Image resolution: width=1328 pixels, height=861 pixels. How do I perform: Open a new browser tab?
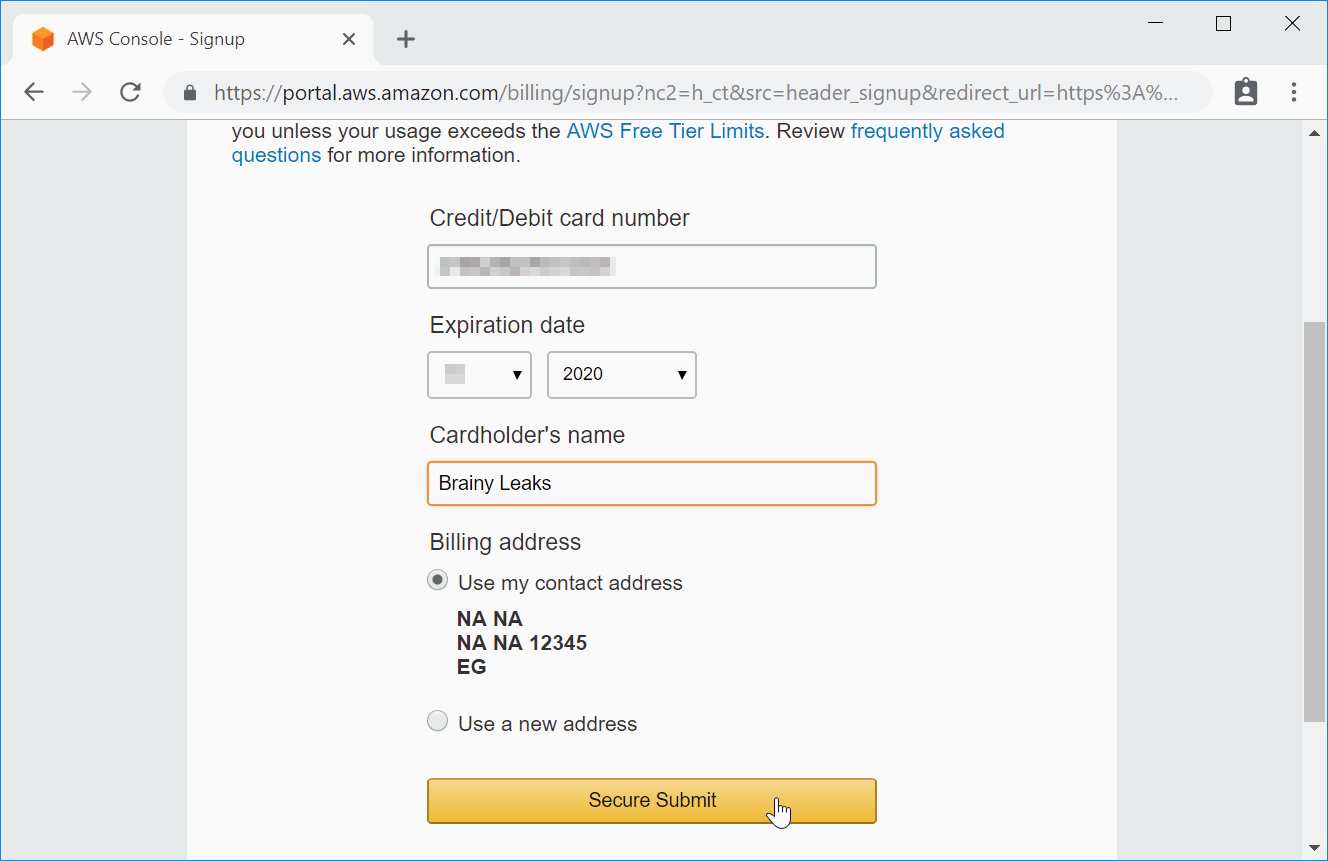click(x=405, y=39)
